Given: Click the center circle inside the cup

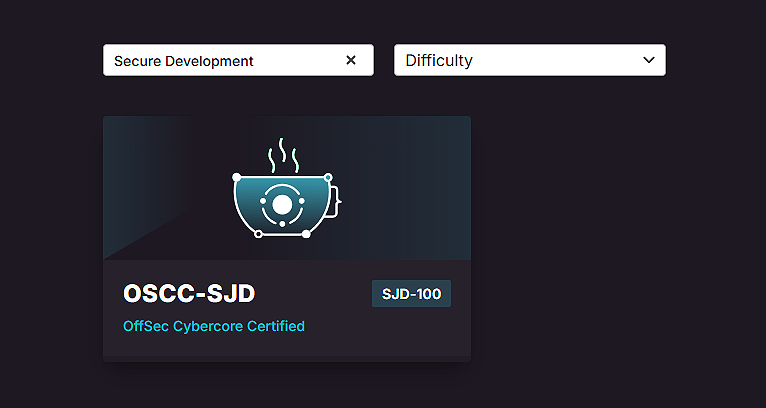Looking at the screenshot, I should 282,205.
